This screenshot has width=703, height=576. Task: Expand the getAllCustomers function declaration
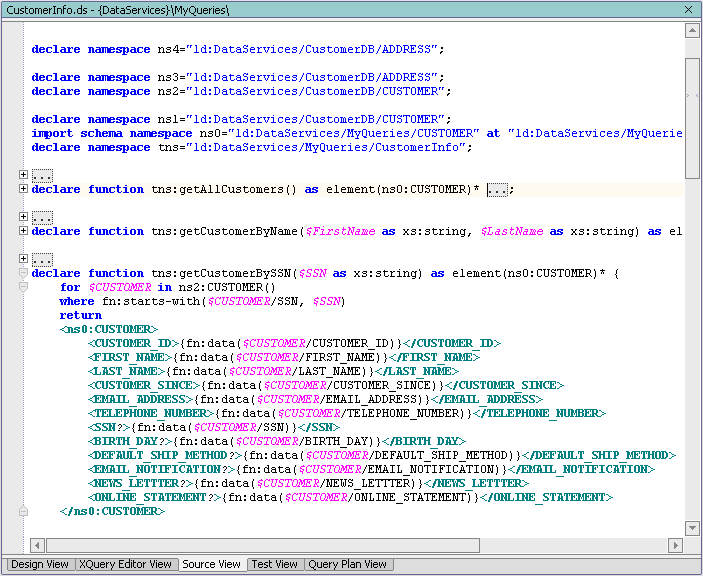23,189
